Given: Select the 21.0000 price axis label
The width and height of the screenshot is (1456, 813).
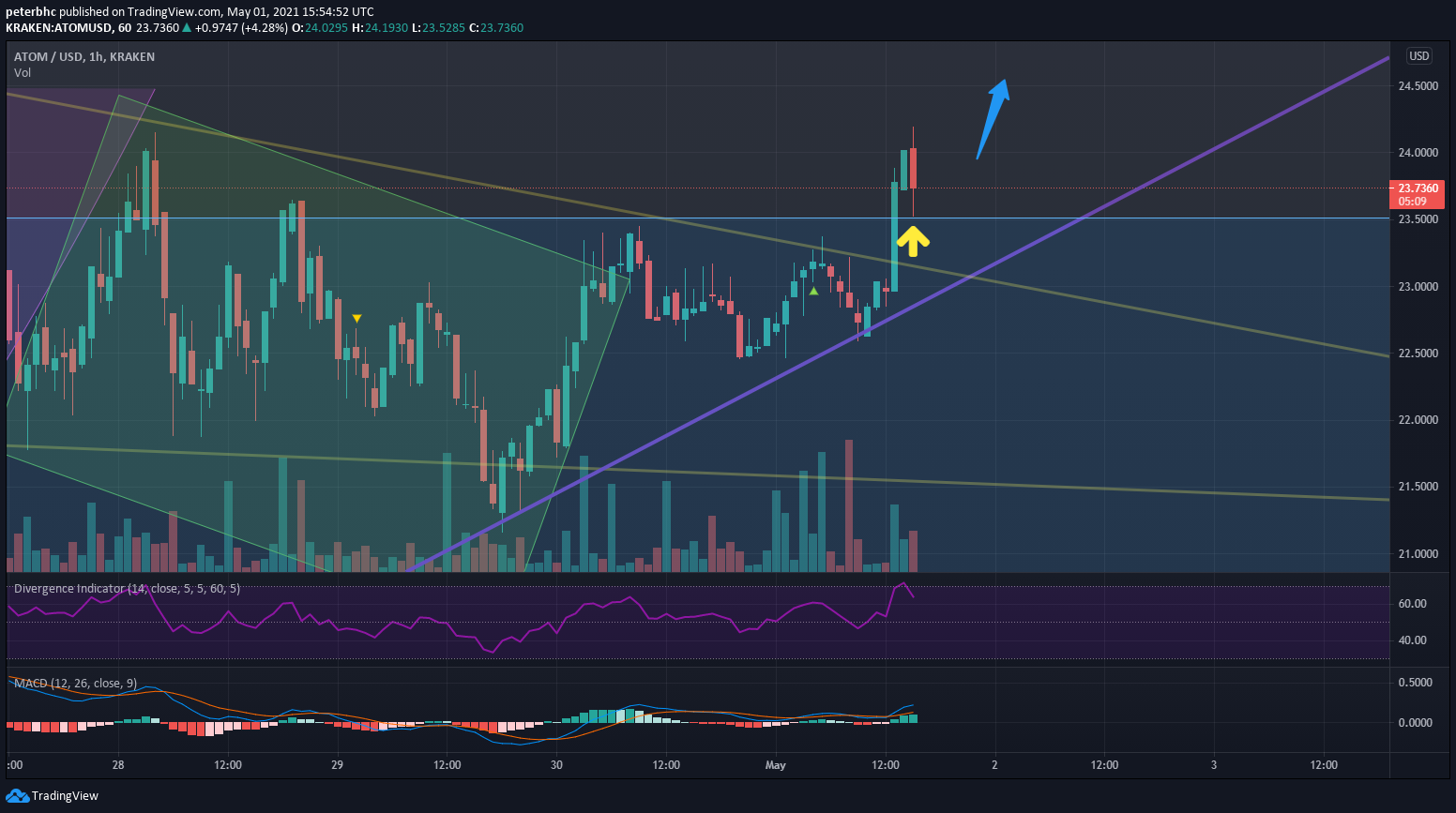Looking at the screenshot, I should [x=1418, y=554].
